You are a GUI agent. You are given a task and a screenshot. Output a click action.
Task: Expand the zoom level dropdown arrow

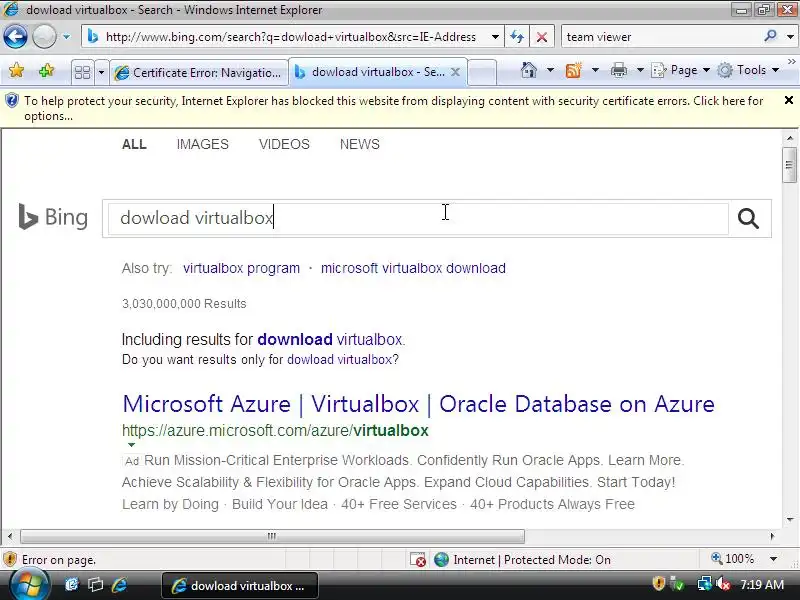(773, 559)
